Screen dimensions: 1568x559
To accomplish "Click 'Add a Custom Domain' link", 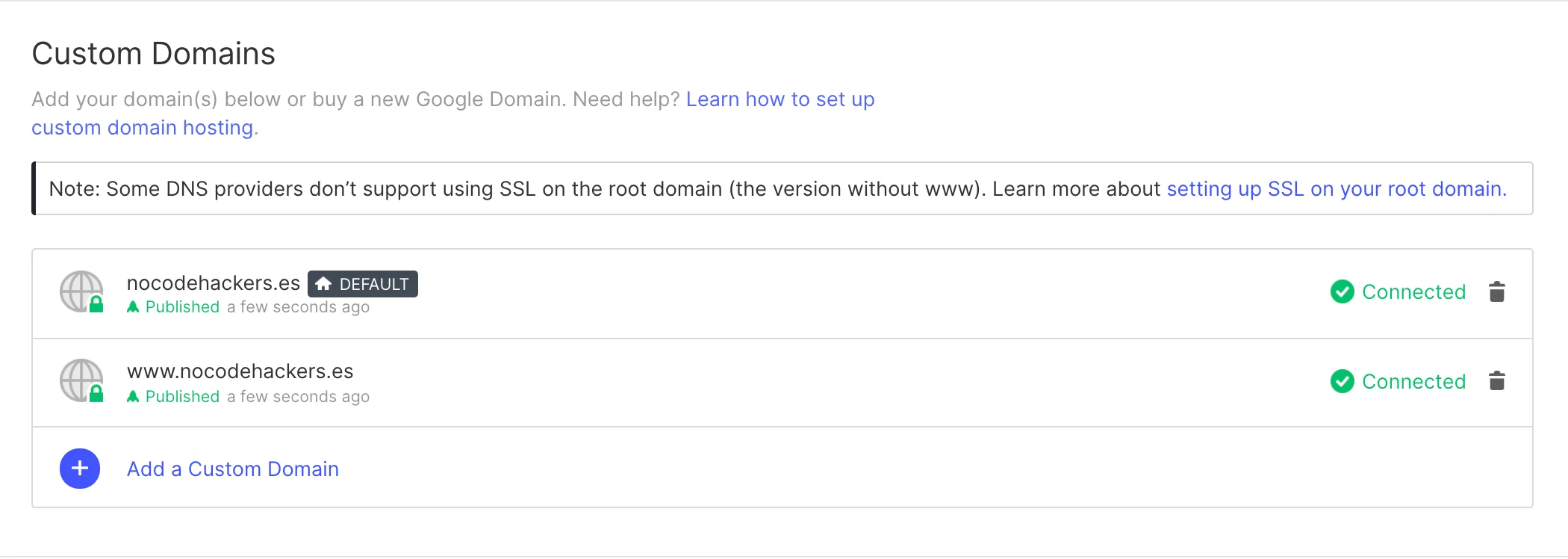I will pos(232,469).
